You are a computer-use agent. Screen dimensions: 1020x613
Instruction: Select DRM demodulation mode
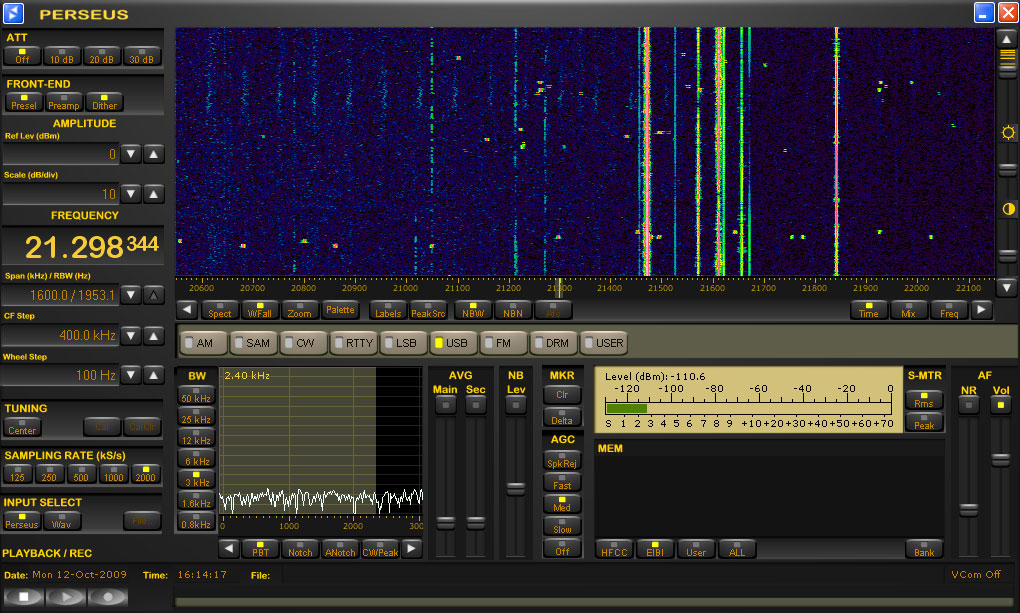pyautogui.click(x=553, y=342)
